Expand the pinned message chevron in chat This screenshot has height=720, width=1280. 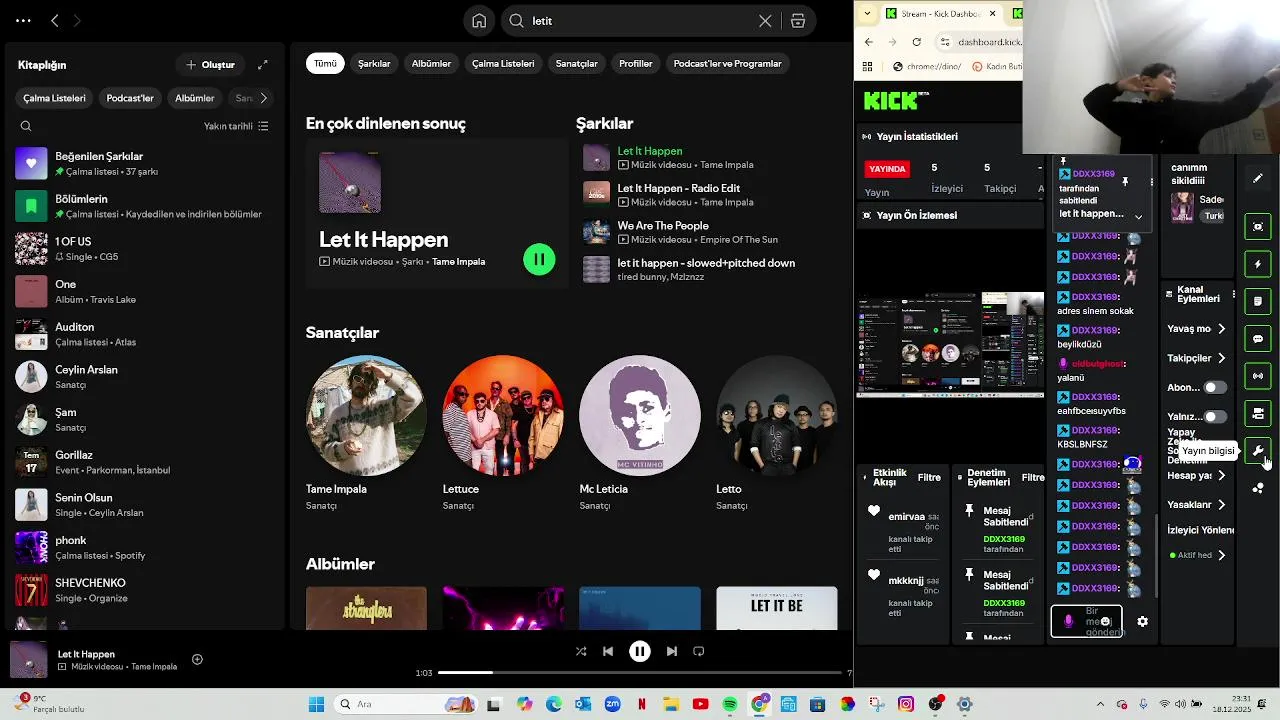[1138, 217]
